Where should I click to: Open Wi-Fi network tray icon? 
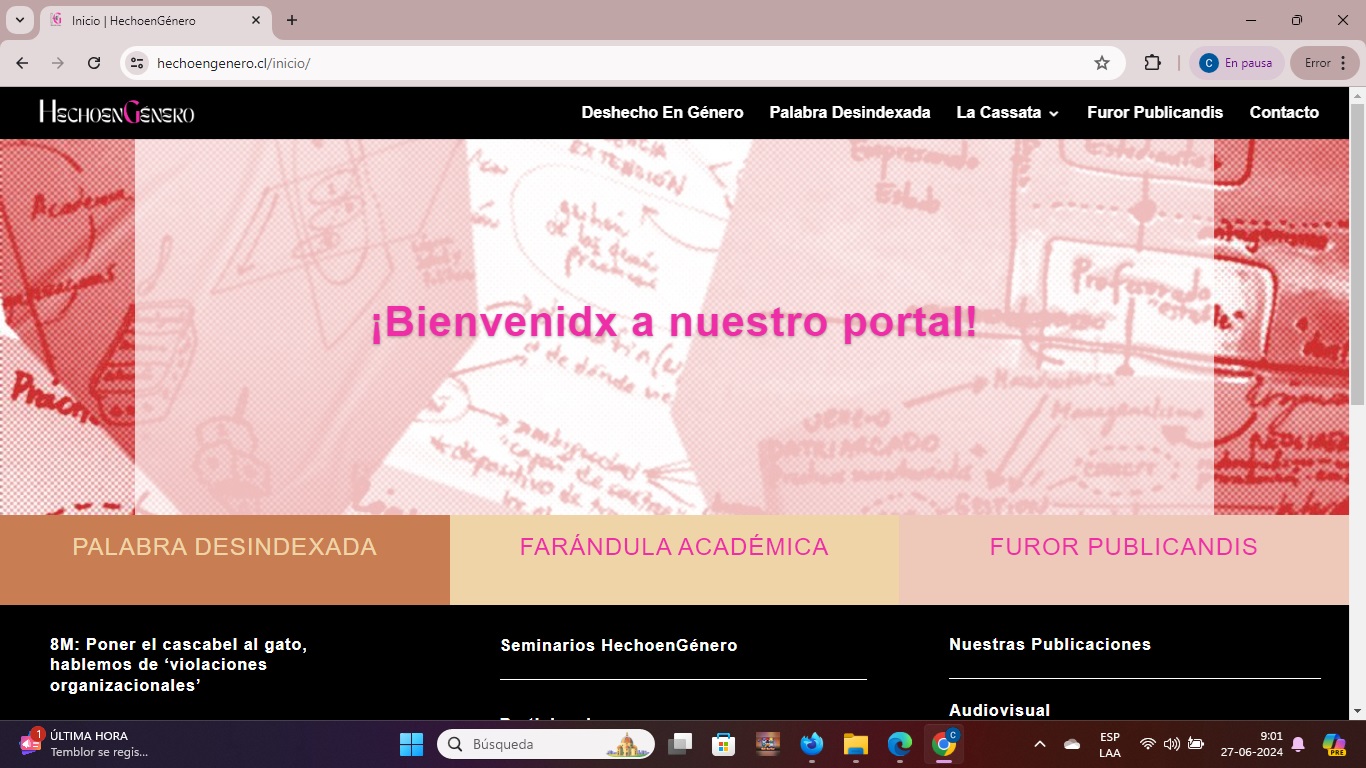click(1148, 744)
